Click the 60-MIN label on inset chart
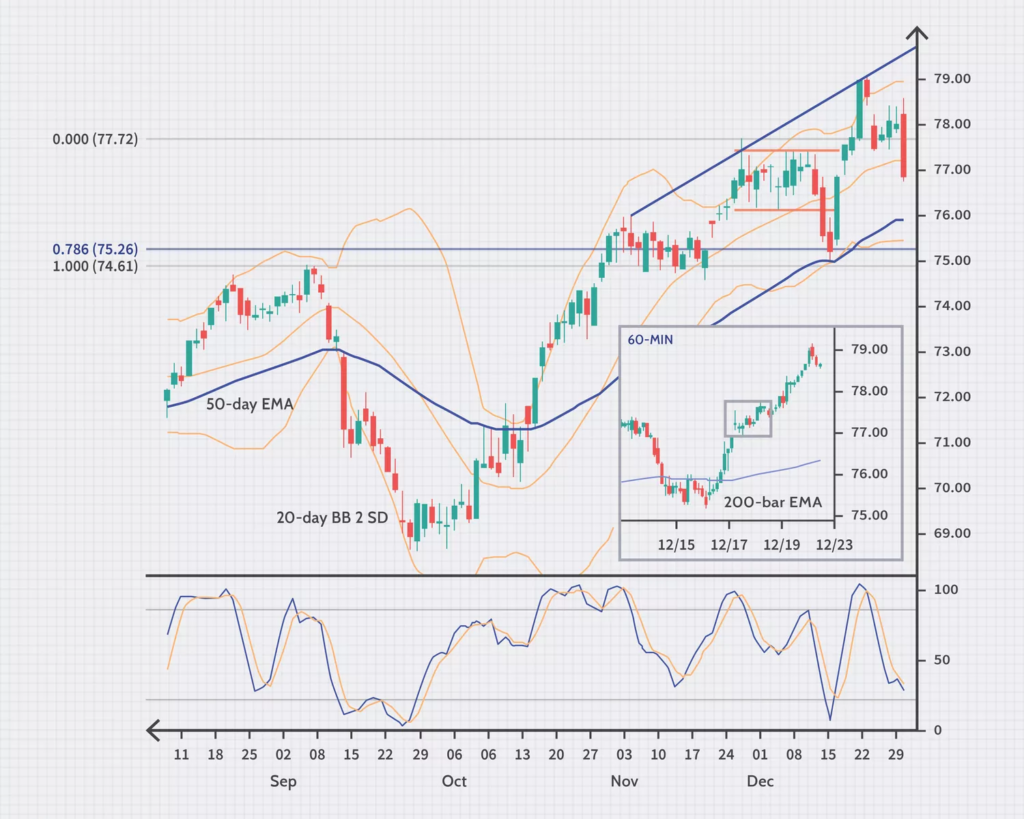1024x819 pixels. 648,340
